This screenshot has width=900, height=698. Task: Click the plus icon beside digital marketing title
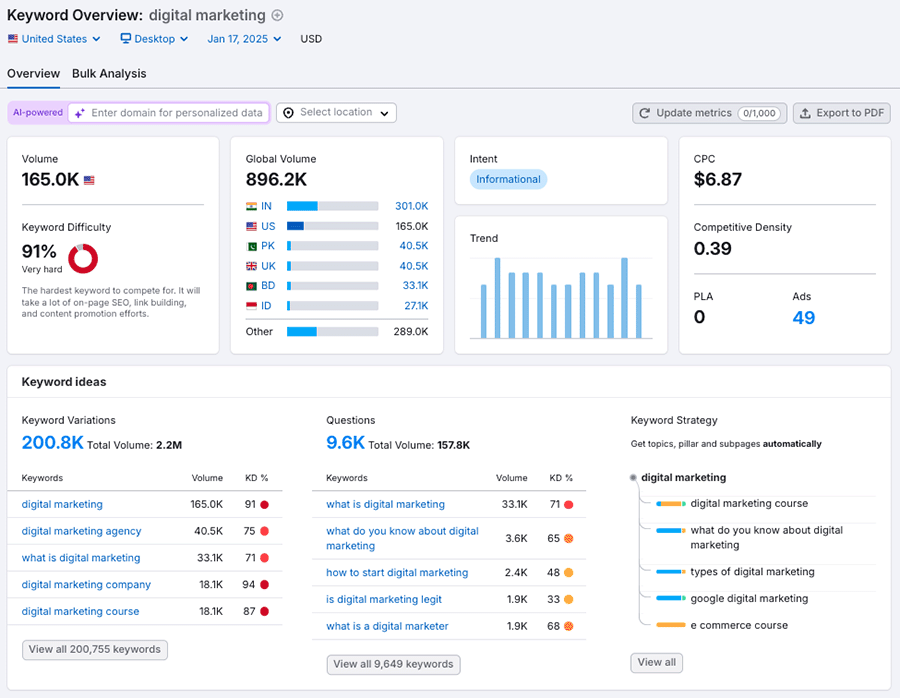277,15
